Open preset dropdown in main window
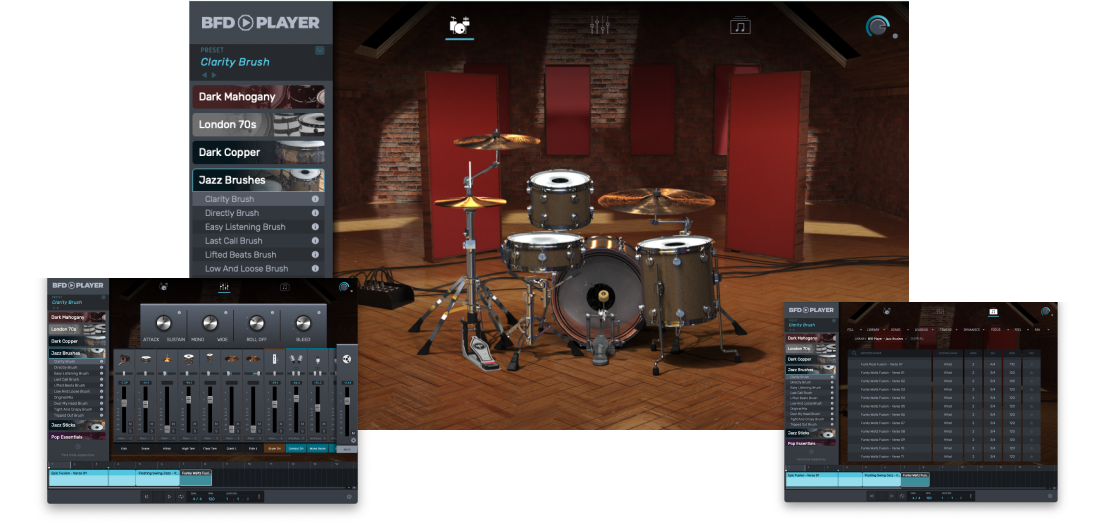 click(x=320, y=50)
